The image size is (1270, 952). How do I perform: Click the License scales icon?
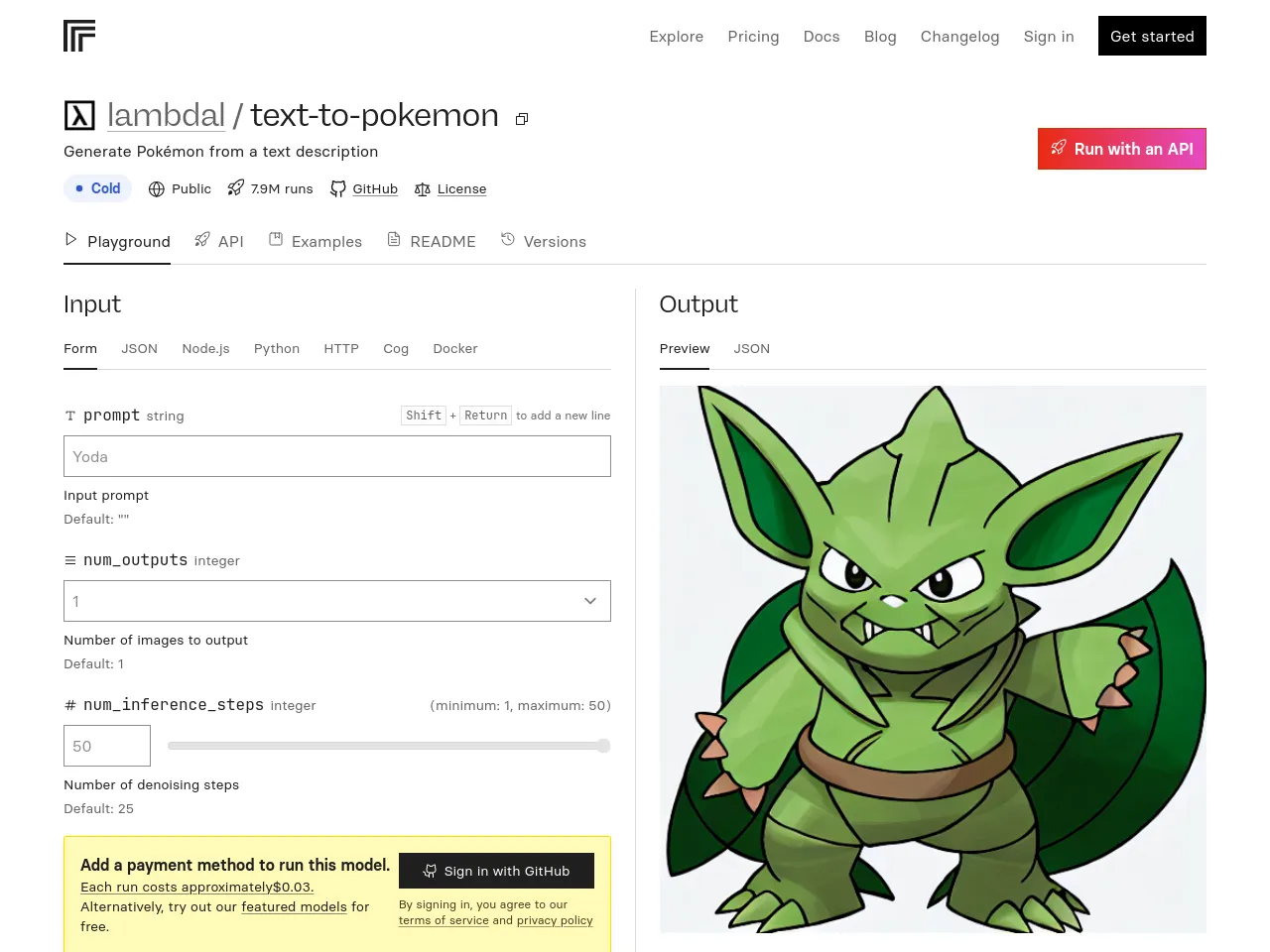(x=423, y=188)
